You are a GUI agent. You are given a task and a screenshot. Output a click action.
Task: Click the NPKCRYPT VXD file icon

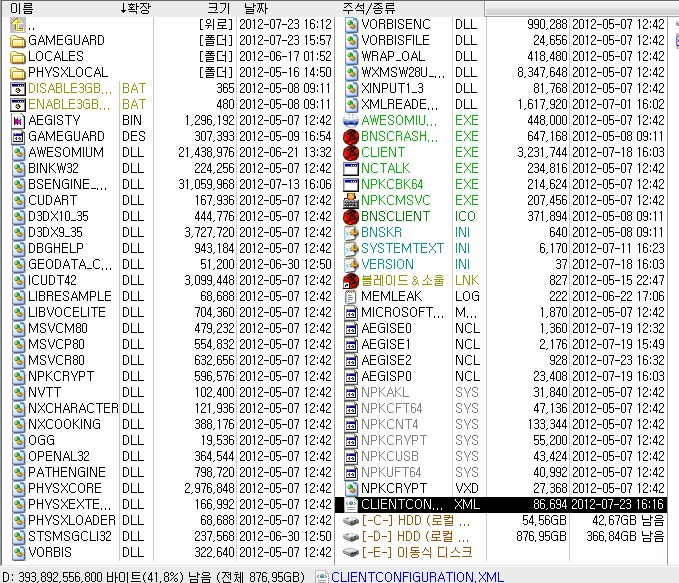pos(351,489)
